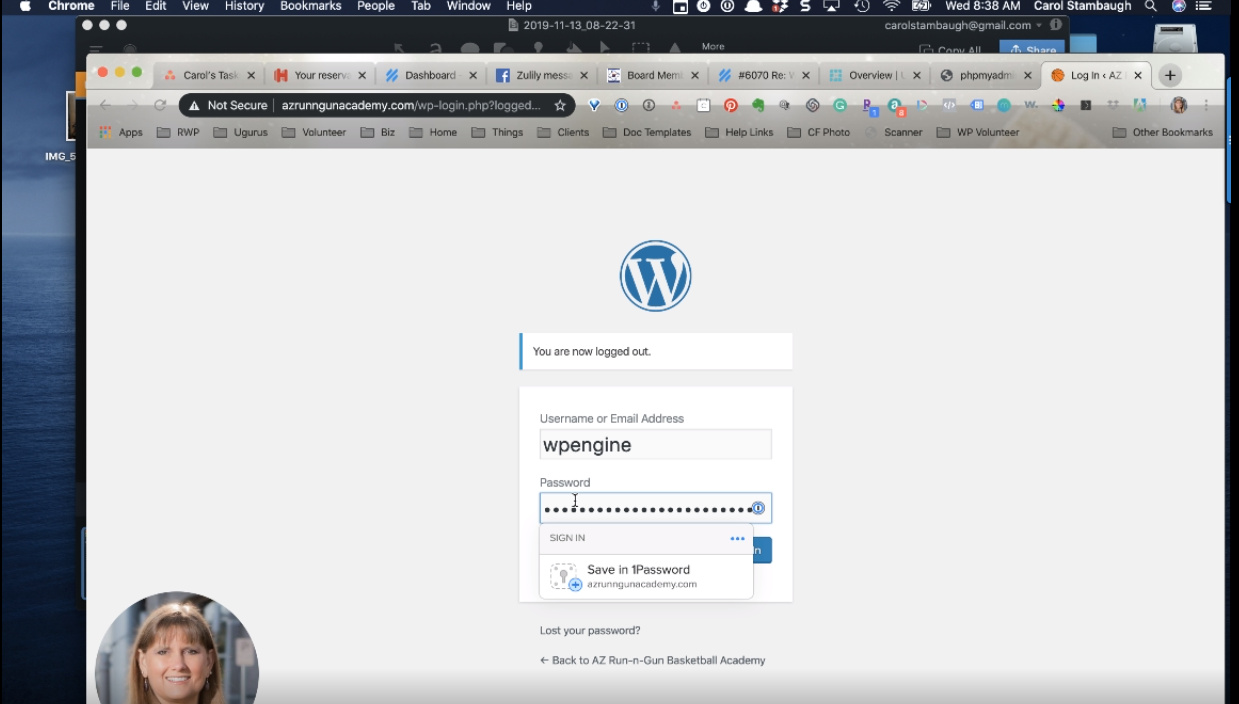
Task: Click the color wheel extension icon
Action: coord(1058,105)
